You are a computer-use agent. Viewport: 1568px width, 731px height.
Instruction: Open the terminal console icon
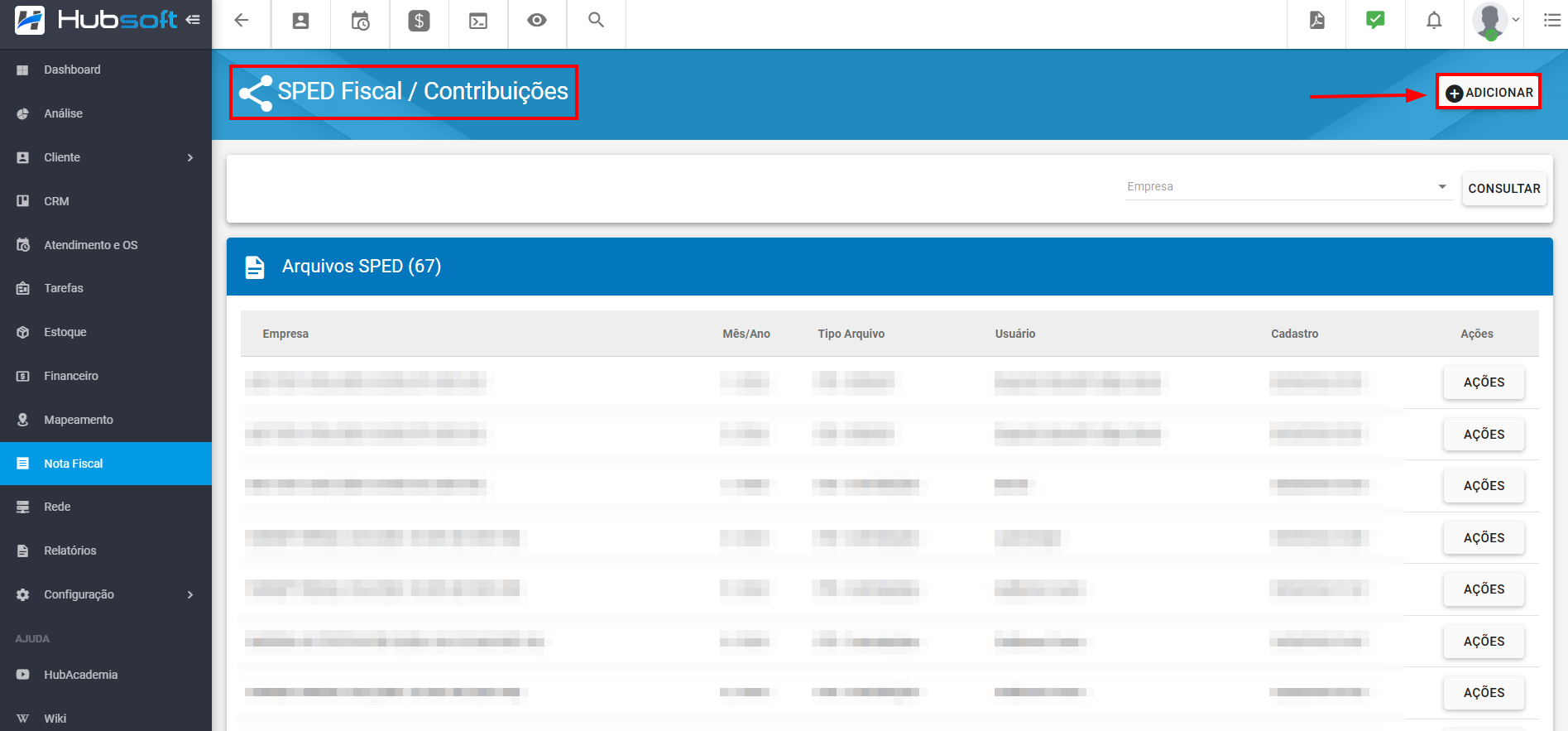click(478, 21)
